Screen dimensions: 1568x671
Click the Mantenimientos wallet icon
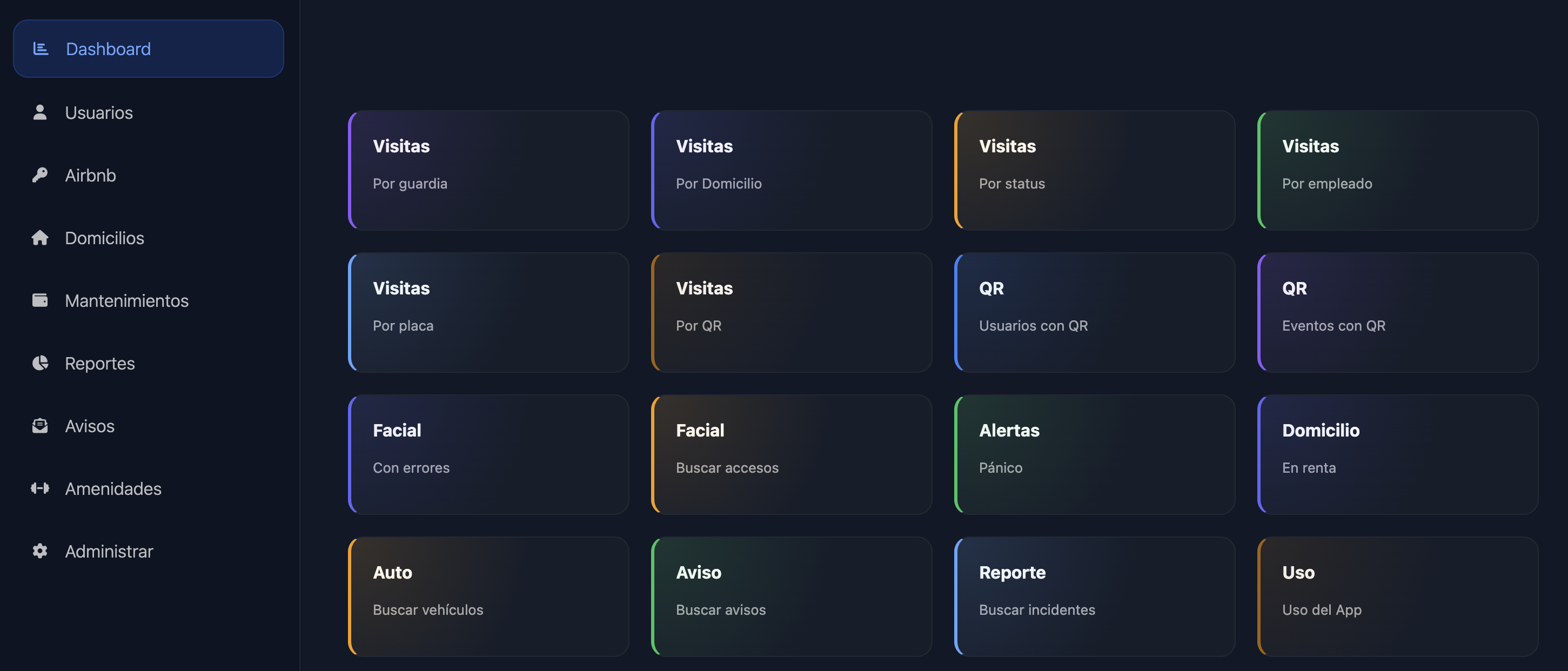(x=39, y=301)
